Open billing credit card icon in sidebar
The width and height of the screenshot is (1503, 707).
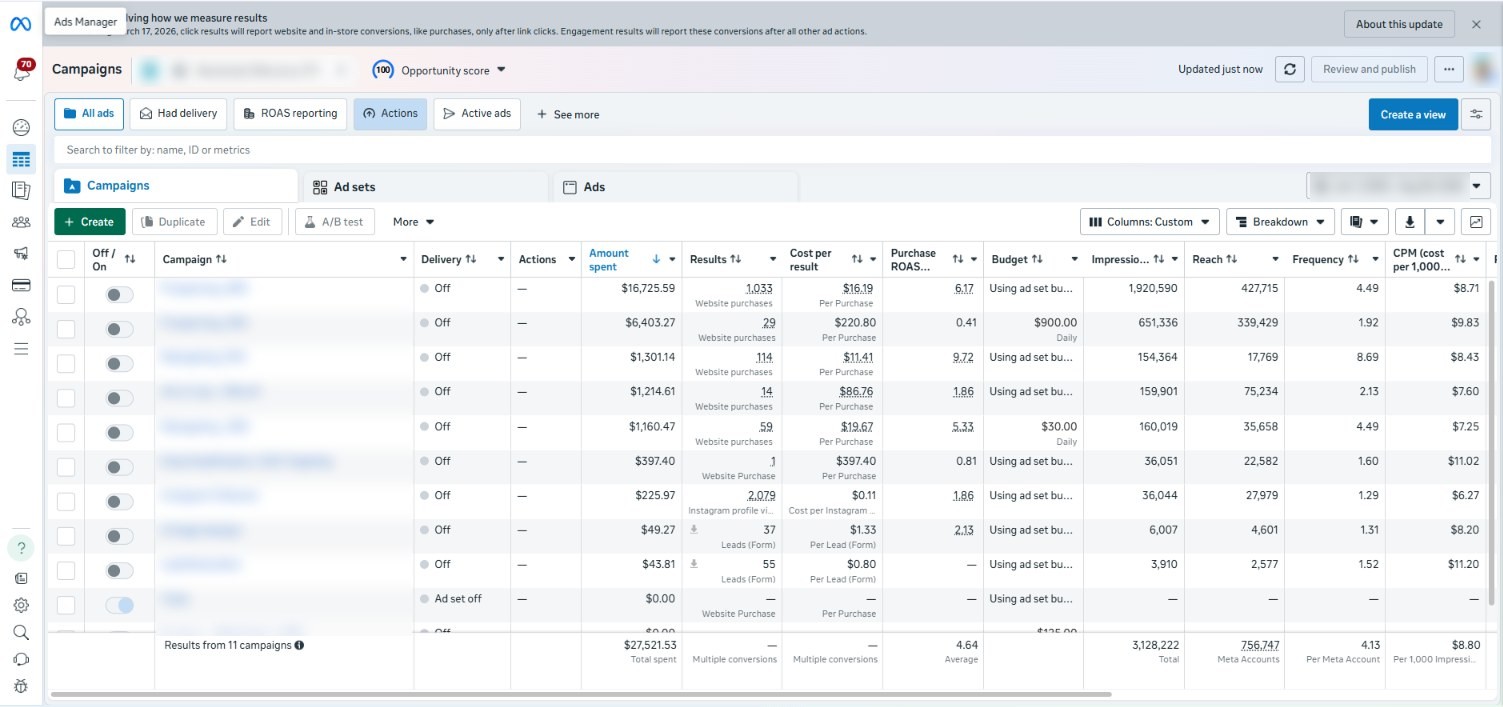tap(21, 285)
